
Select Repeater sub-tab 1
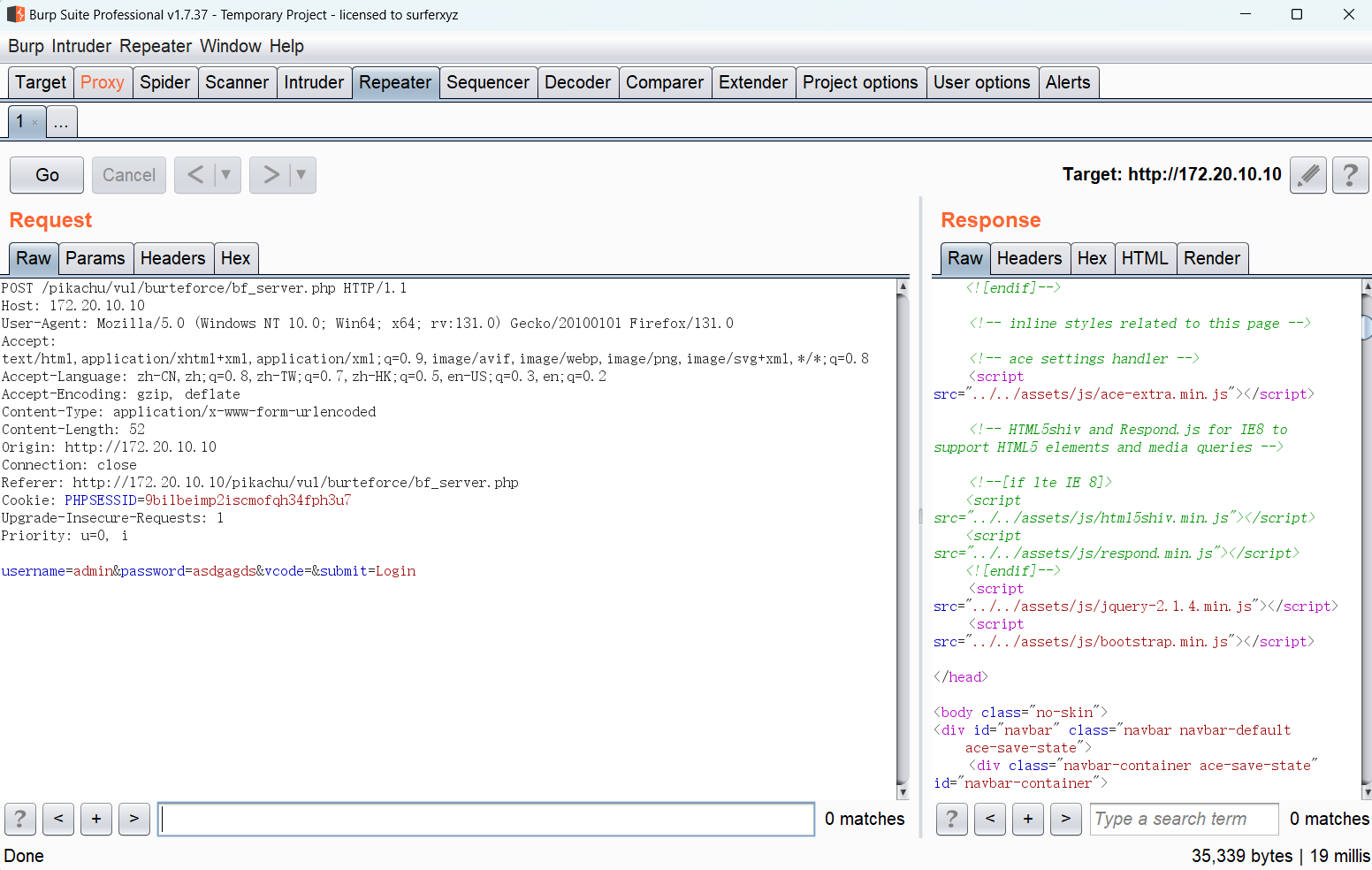tap(20, 121)
